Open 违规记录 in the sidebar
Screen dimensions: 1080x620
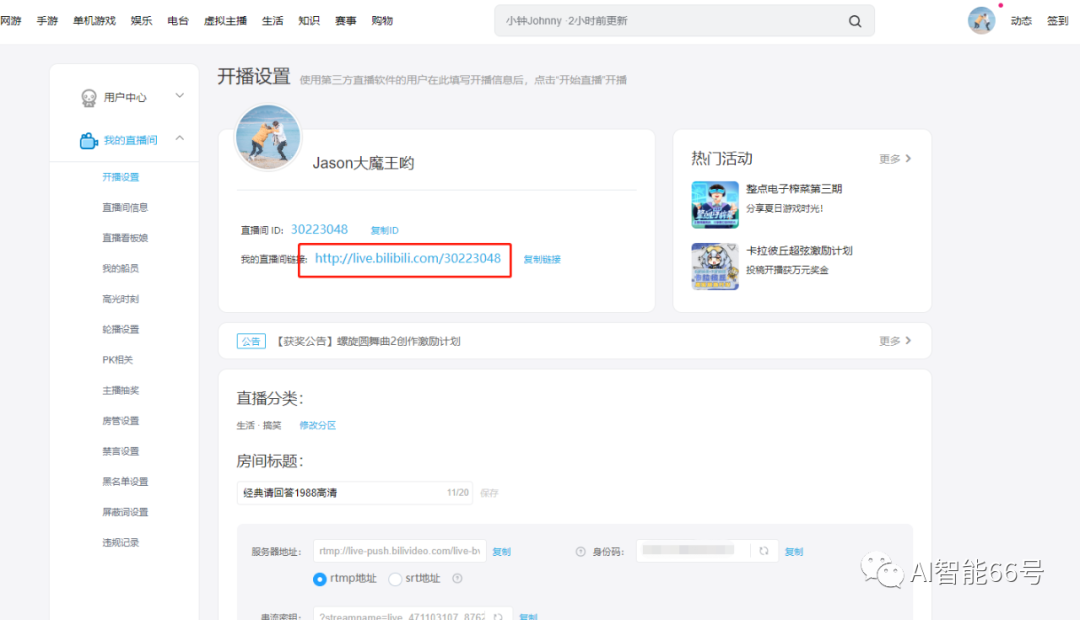click(x=121, y=542)
